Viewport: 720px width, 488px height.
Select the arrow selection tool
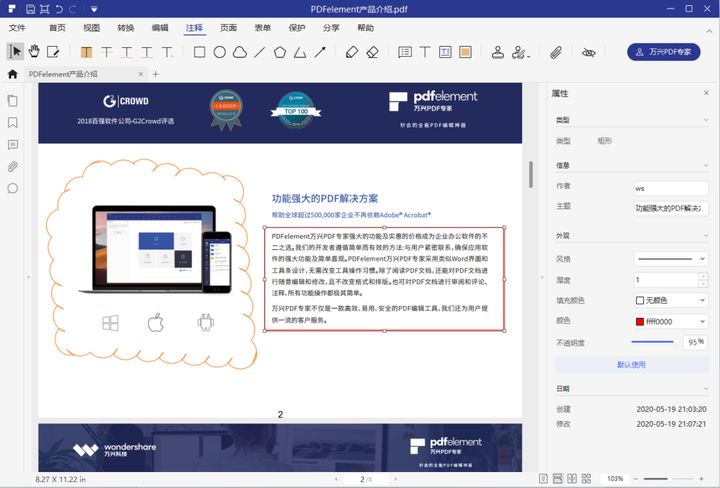click(x=16, y=51)
